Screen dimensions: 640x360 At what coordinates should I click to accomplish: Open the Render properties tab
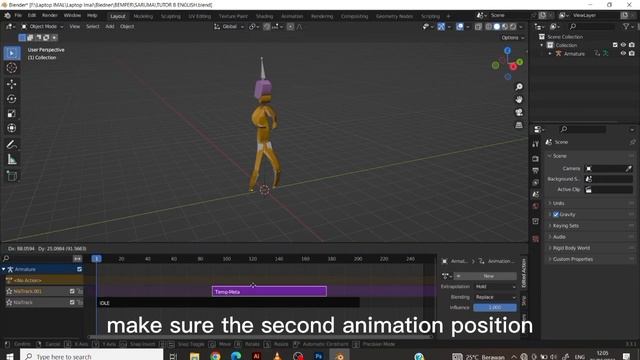[536, 159]
